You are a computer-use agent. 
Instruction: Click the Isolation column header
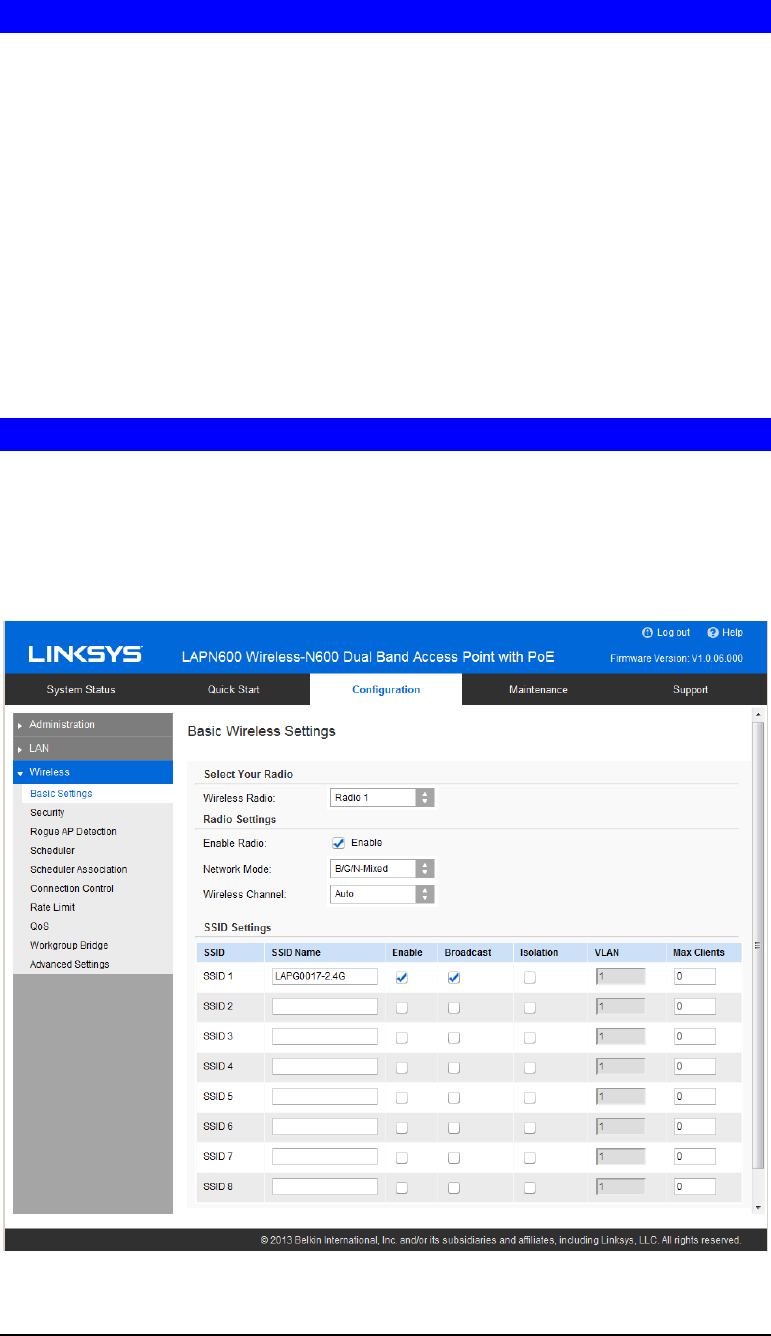(539, 952)
